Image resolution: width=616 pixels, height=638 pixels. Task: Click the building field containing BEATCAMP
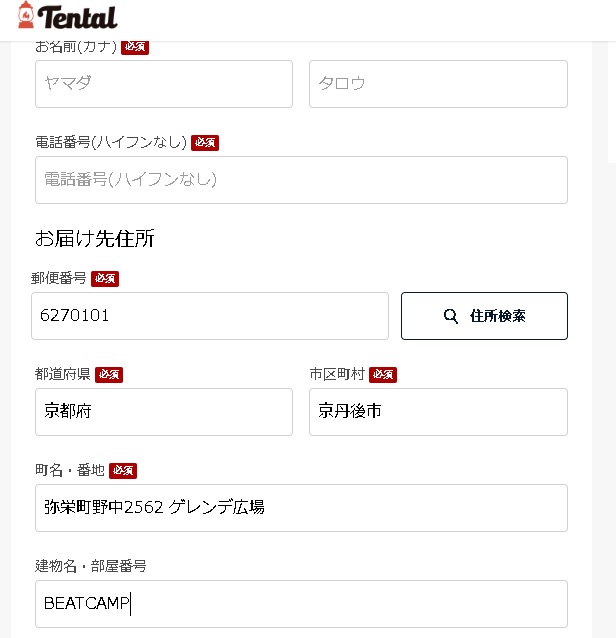click(x=301, y=604)
